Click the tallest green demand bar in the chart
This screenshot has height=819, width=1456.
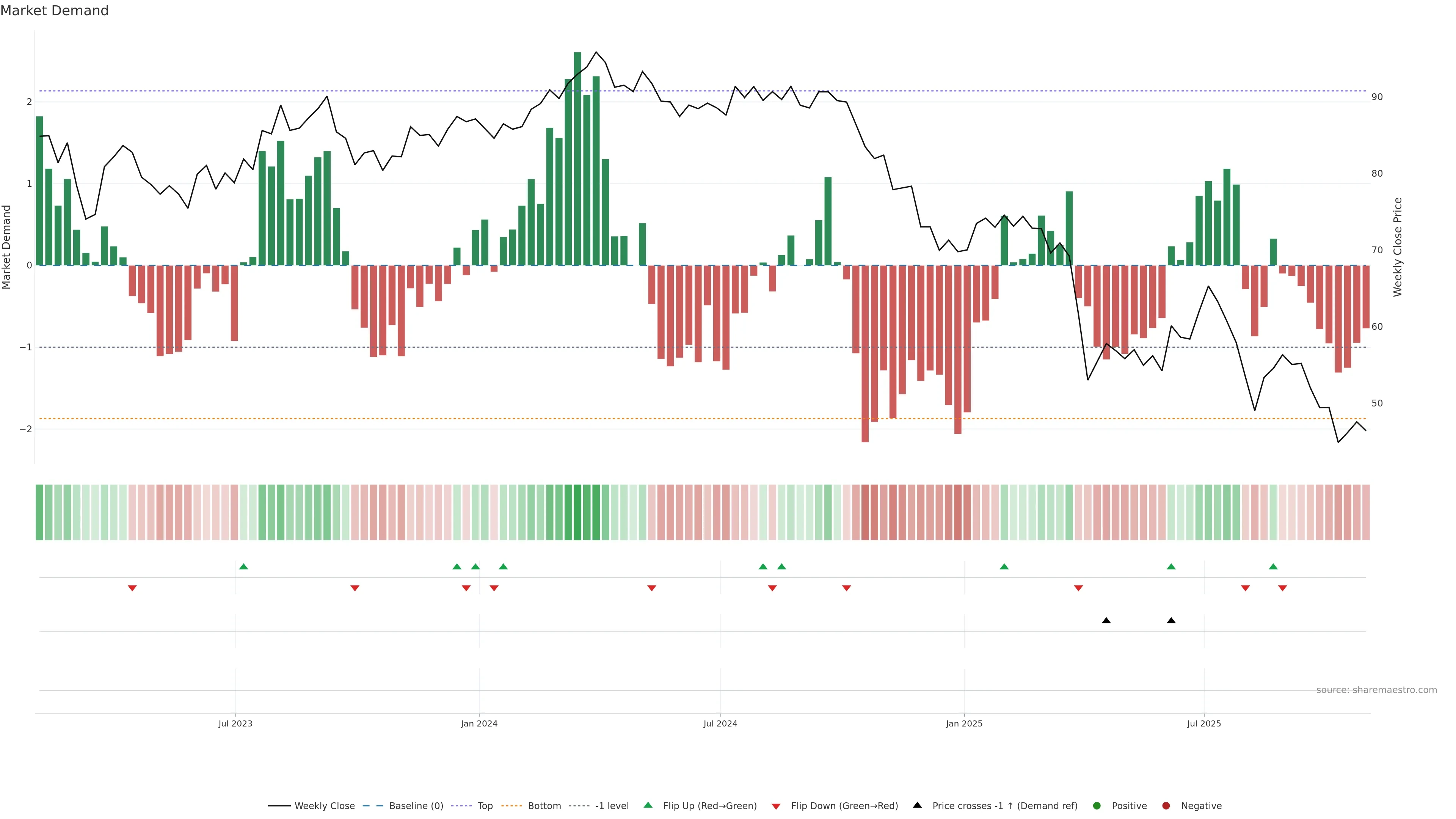tap(577, 158)
